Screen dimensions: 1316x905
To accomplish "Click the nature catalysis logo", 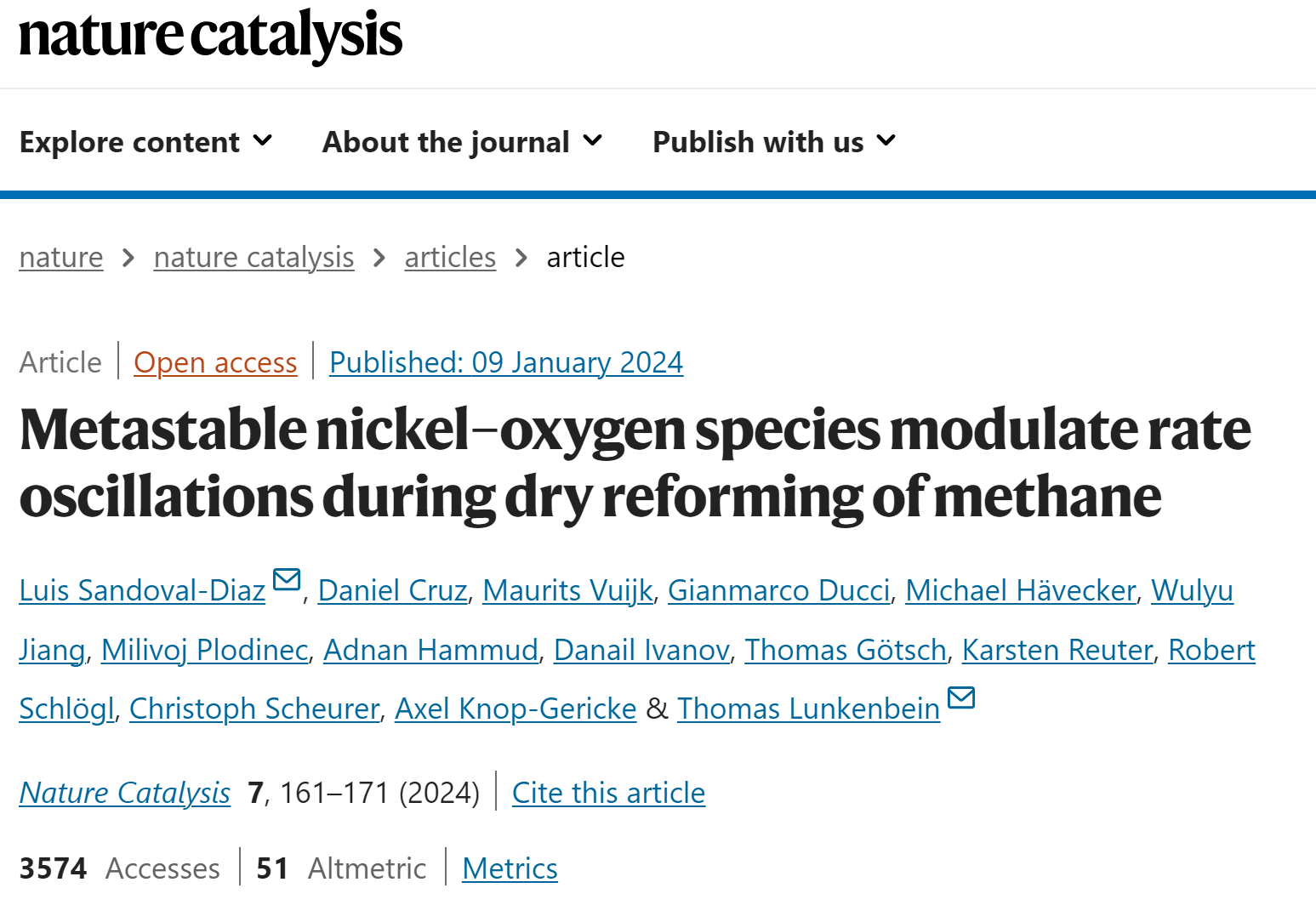I will tap(210, 36).
